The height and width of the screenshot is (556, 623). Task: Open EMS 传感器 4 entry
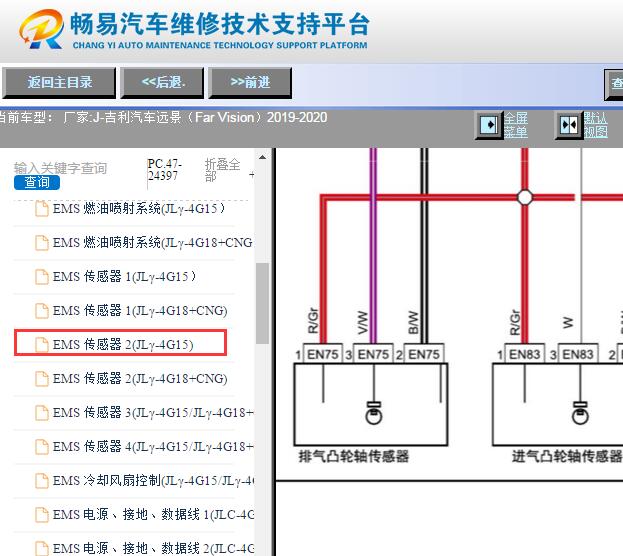[153, 446]
